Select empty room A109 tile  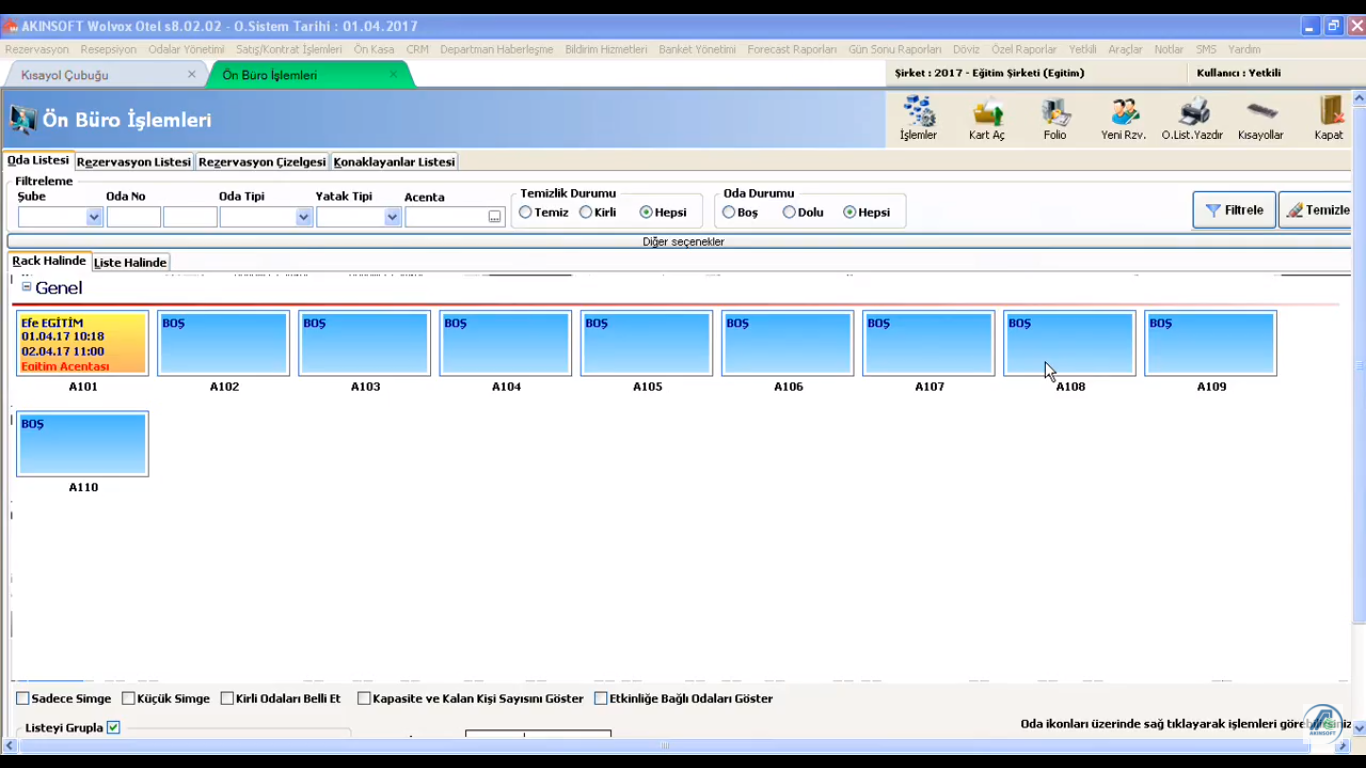coord(1211,343)
